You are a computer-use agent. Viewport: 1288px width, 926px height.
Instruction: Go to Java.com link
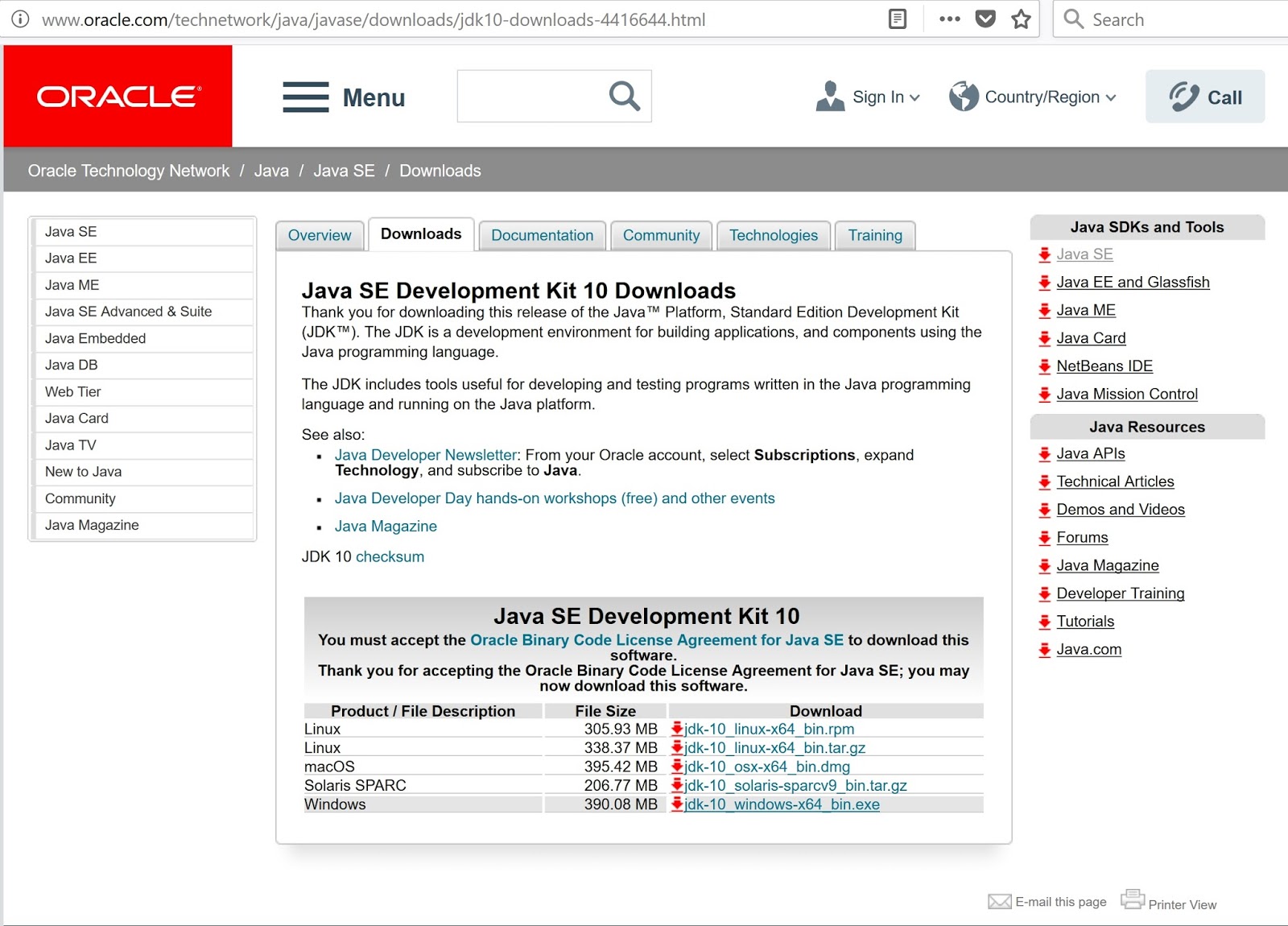(1088, 650)
